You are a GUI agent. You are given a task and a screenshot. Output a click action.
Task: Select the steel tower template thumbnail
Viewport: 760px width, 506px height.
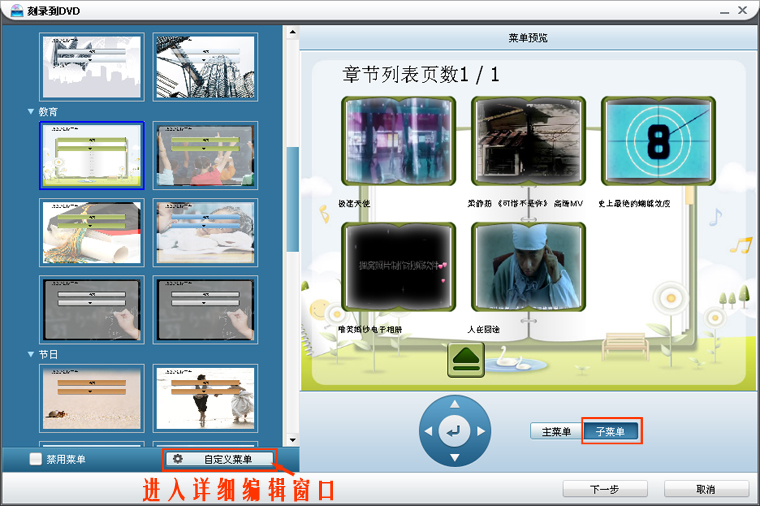(205, 67)
